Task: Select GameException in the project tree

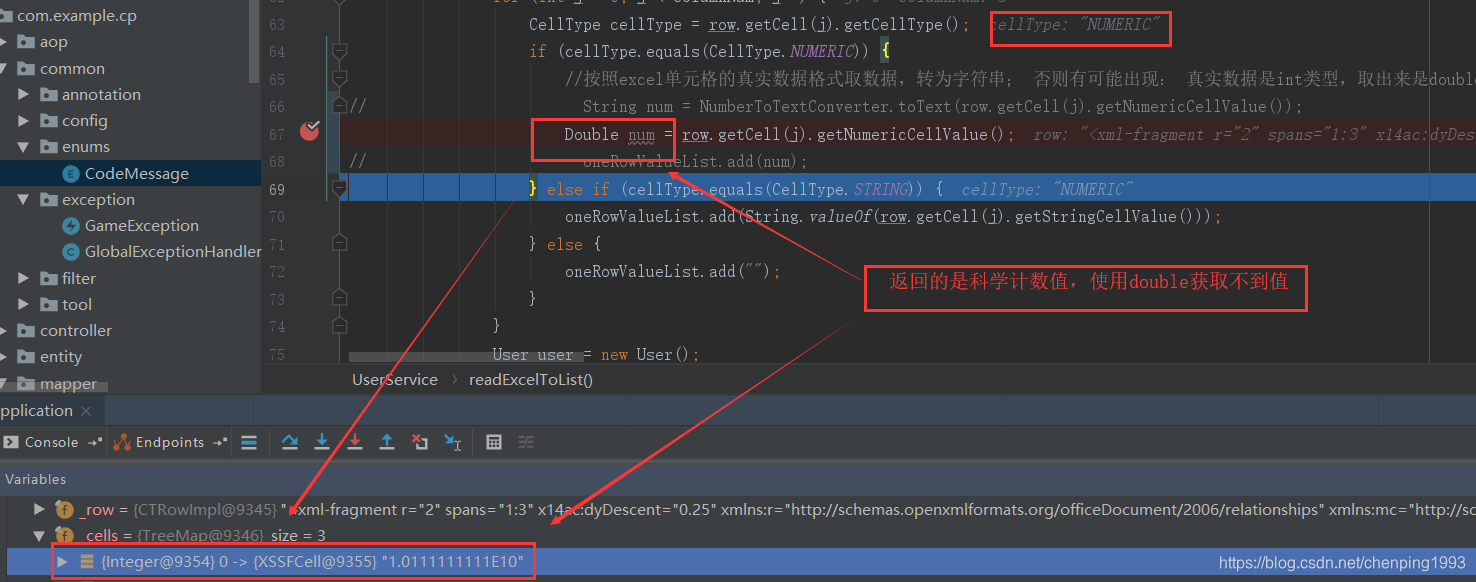Action: [141, 226]
